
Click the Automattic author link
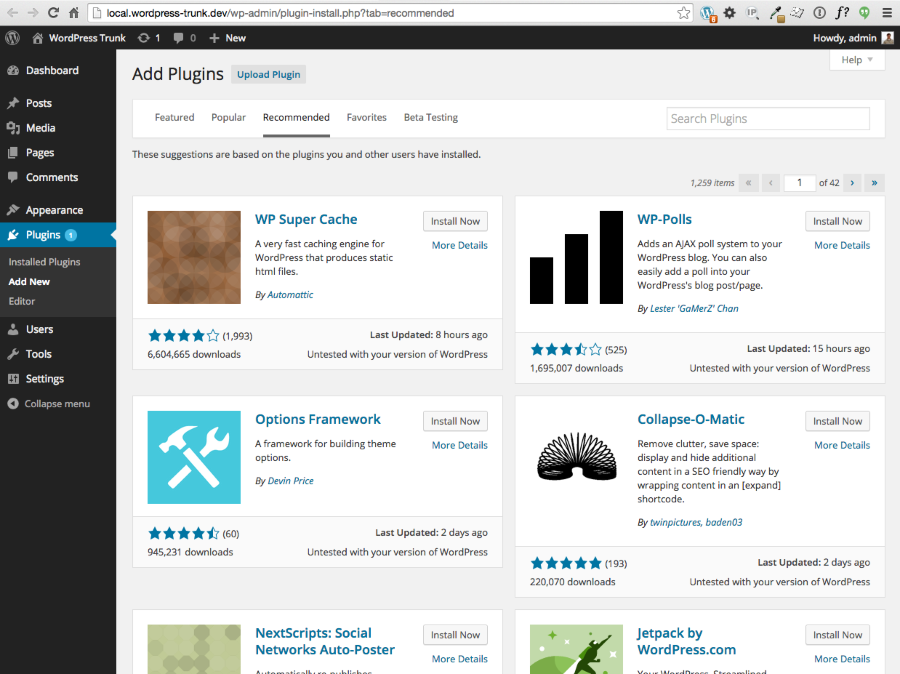click(290, 295)
